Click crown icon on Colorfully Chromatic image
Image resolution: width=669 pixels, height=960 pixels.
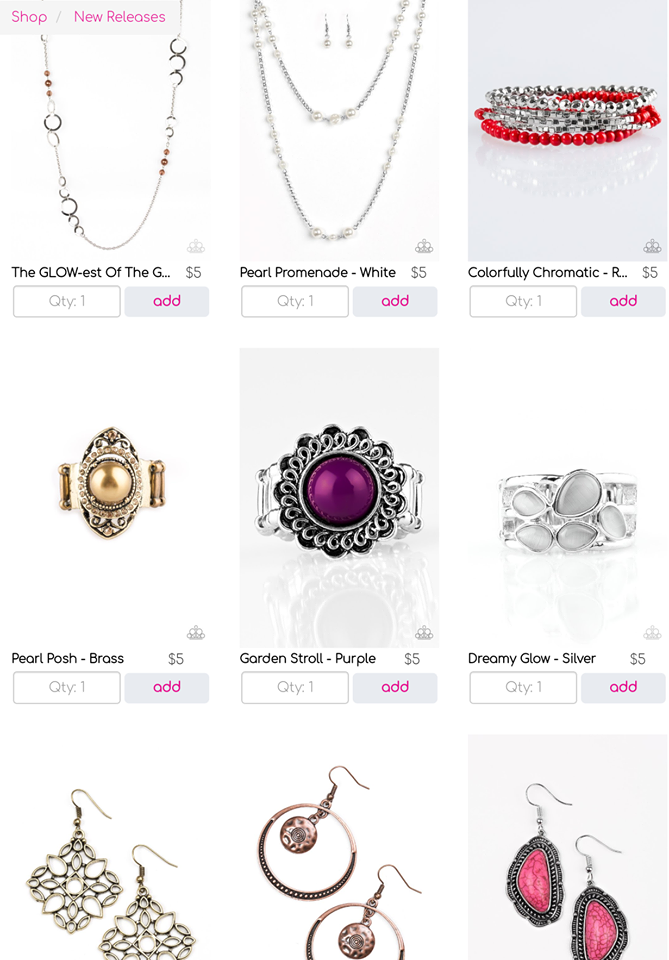[652, 247]
